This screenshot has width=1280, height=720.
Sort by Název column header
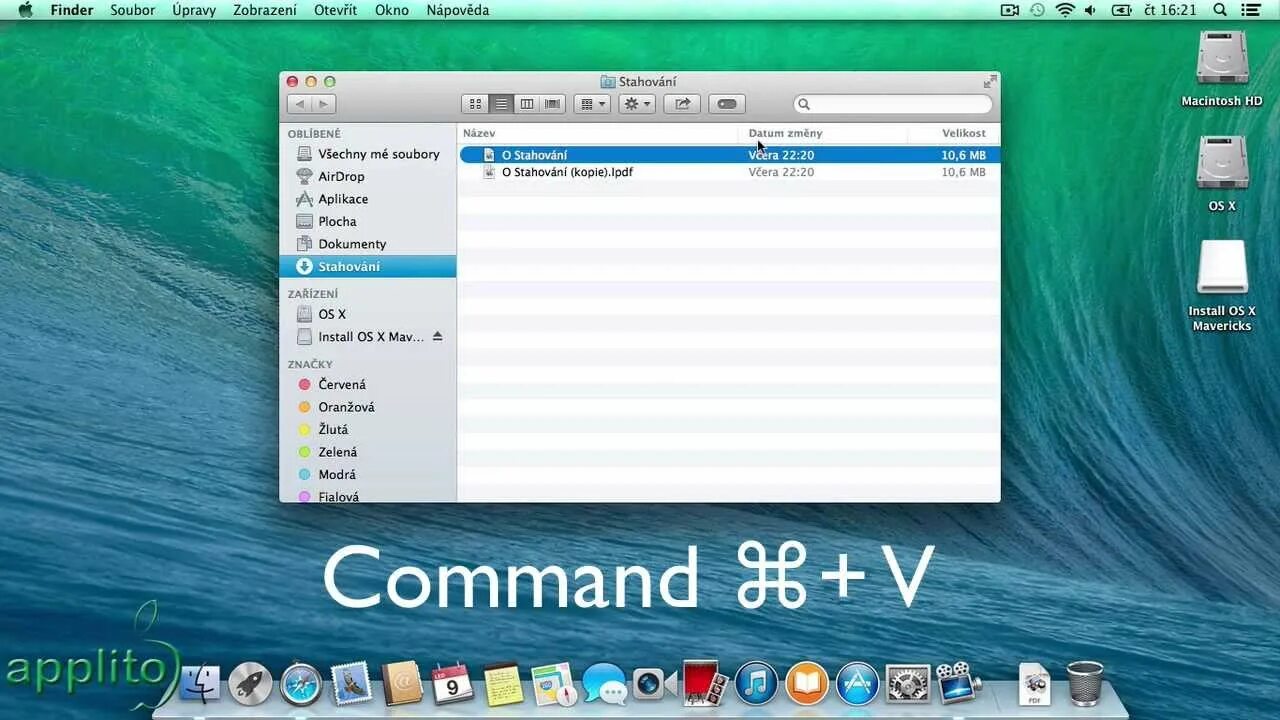tap(598, 133)
